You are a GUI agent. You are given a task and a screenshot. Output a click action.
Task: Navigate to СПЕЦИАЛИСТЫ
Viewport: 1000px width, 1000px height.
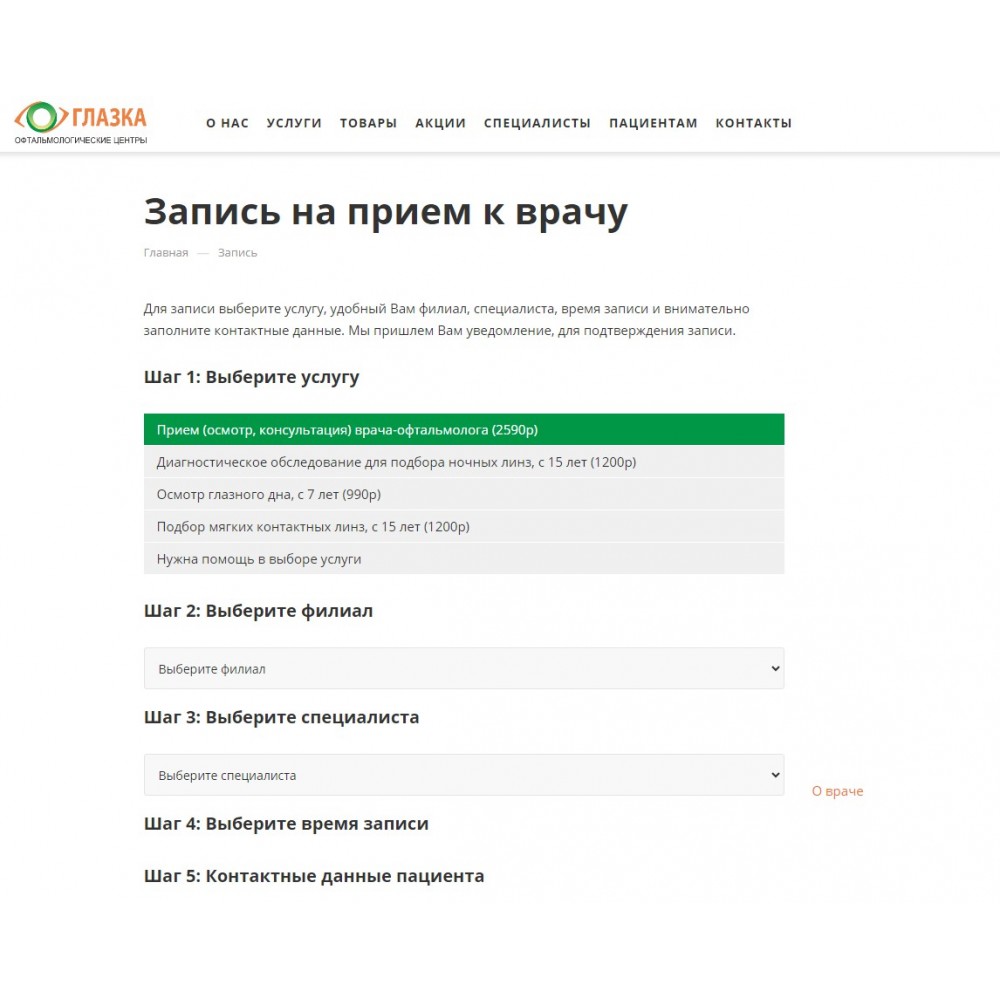[537, 123]
